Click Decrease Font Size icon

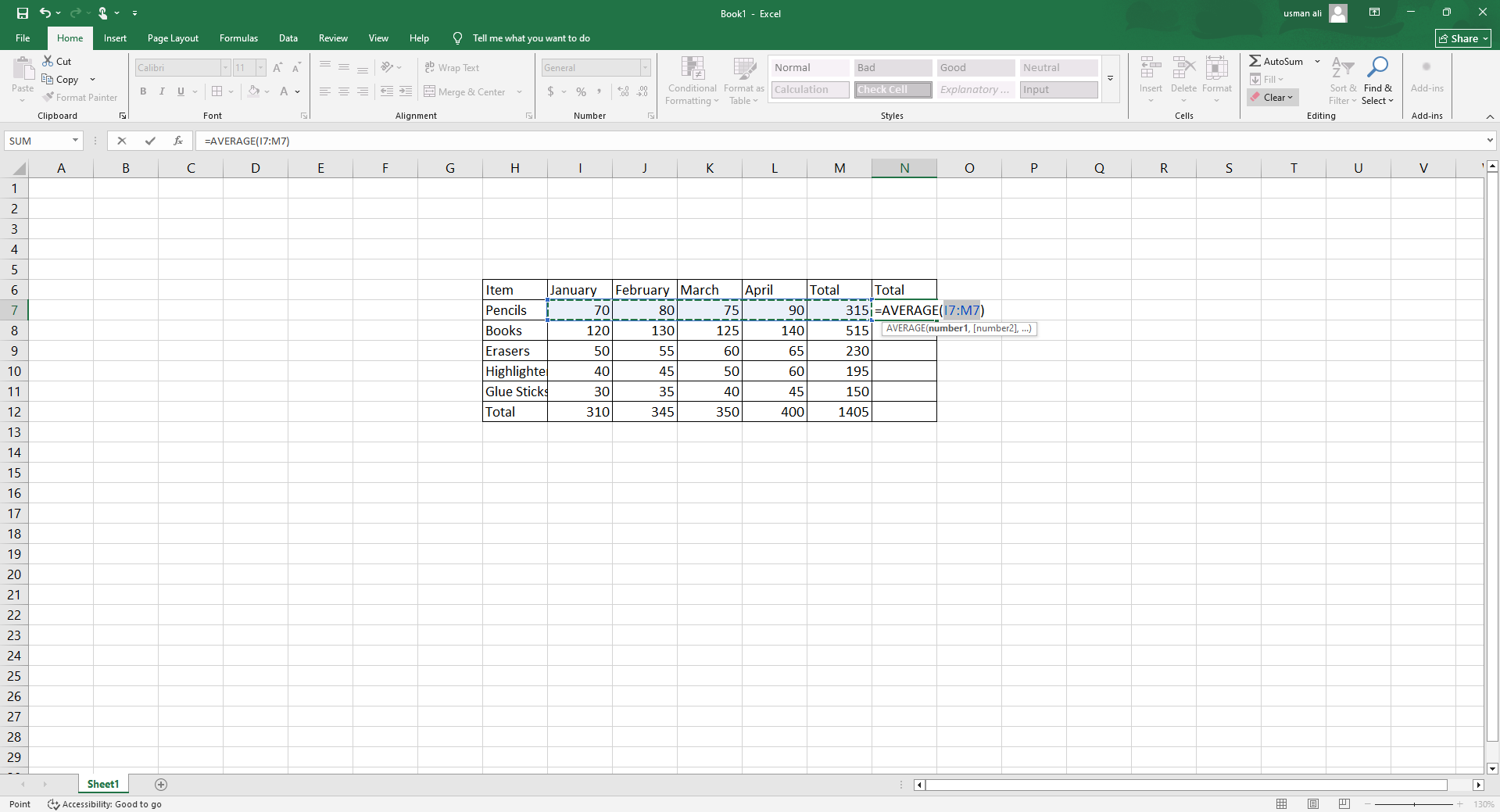pos(296,68)
